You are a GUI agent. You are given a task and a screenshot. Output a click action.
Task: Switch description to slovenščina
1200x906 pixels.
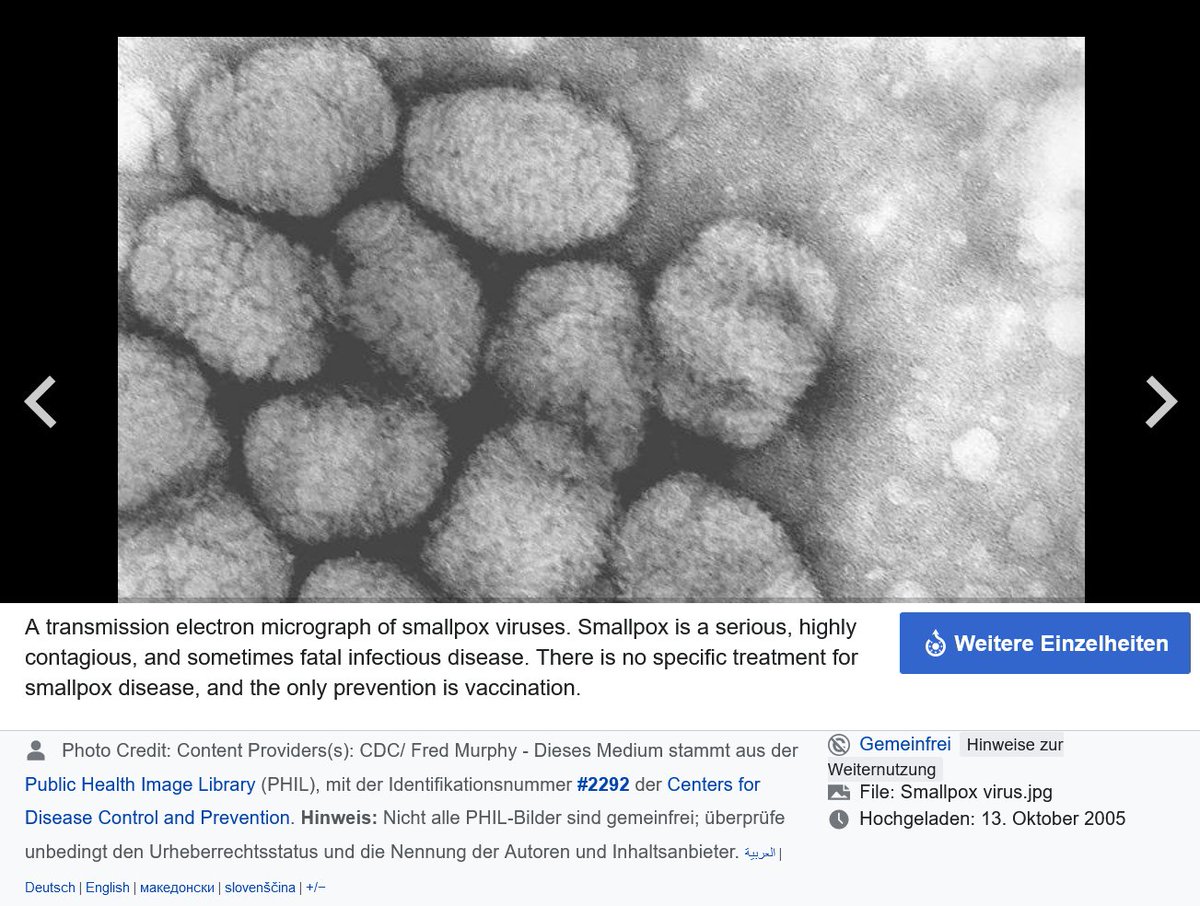[x=260, y=887]
